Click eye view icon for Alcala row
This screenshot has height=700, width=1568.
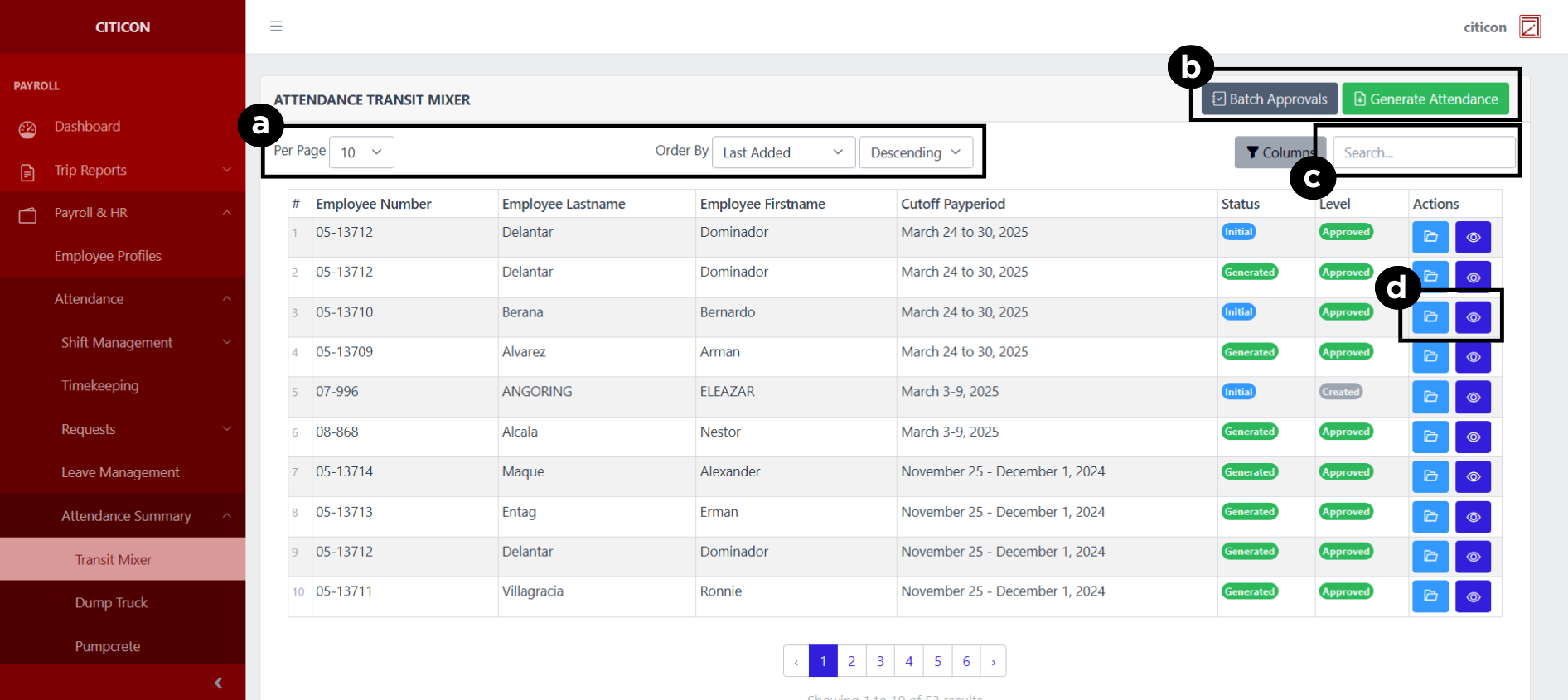1473,437
